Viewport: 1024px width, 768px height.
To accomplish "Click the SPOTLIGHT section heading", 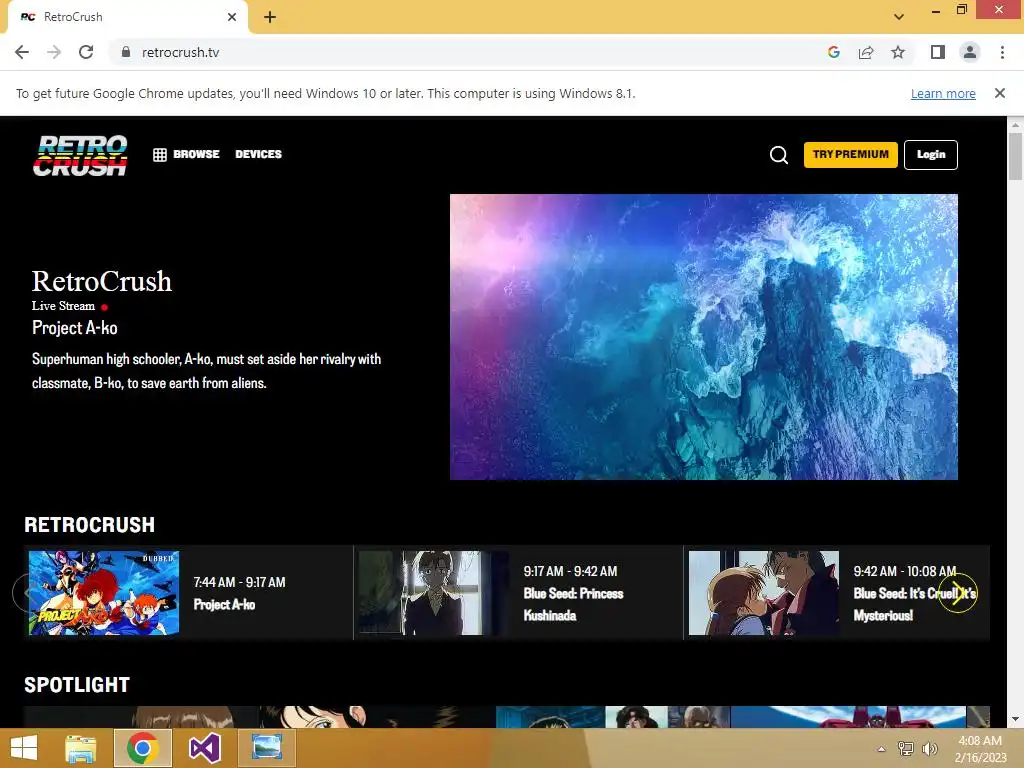I will click(x=77, y=684).
